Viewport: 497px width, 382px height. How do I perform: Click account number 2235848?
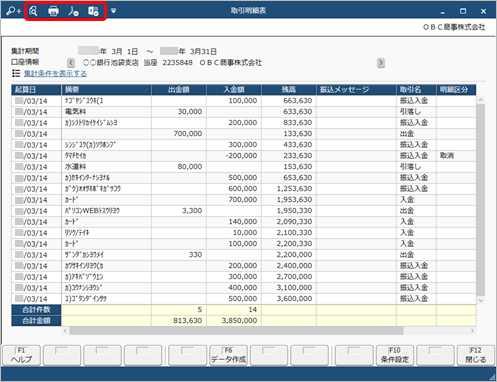pyautogui.click(x=177, y=63)
